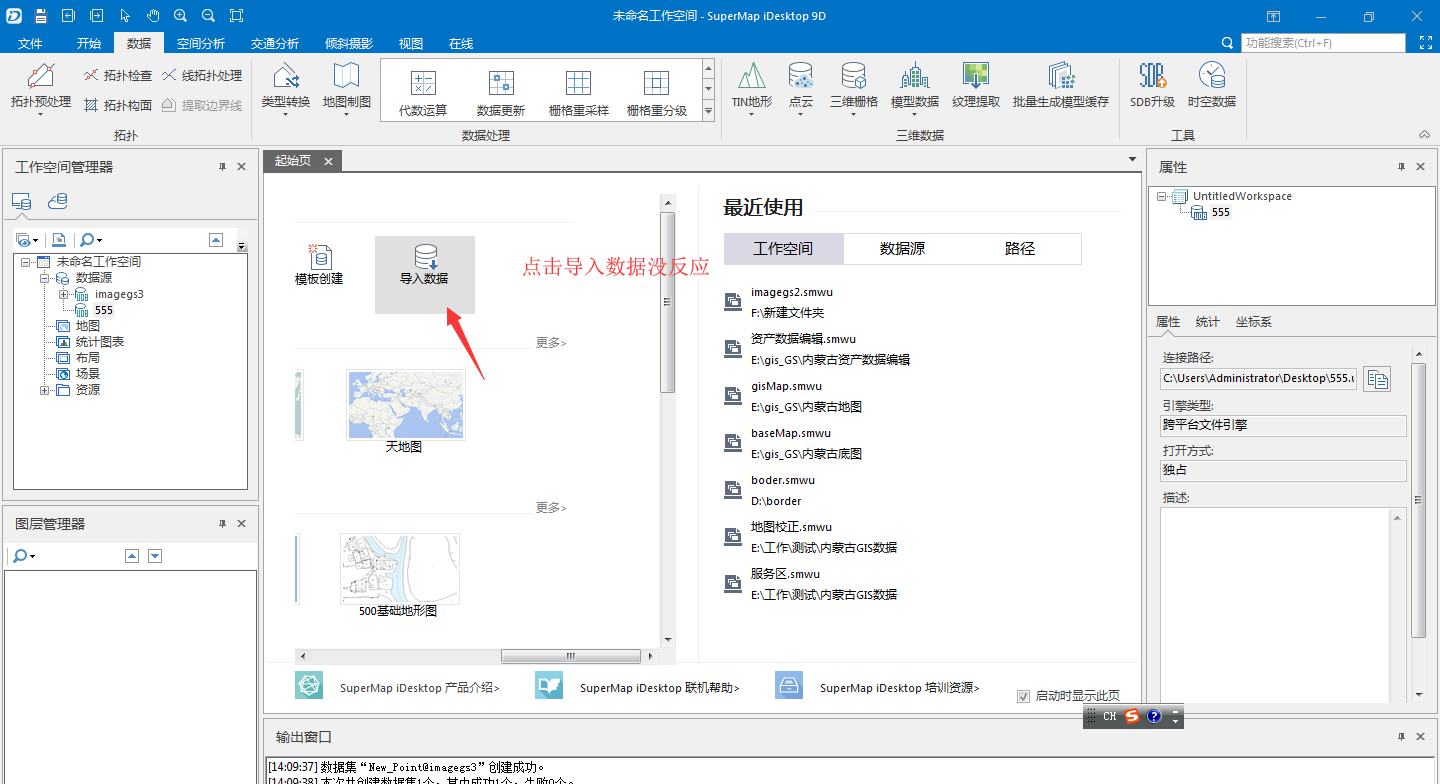The height and width of the screenshot is (784, 1440).
Task: Pin the 属性 panel
Action: point(1402,167)
